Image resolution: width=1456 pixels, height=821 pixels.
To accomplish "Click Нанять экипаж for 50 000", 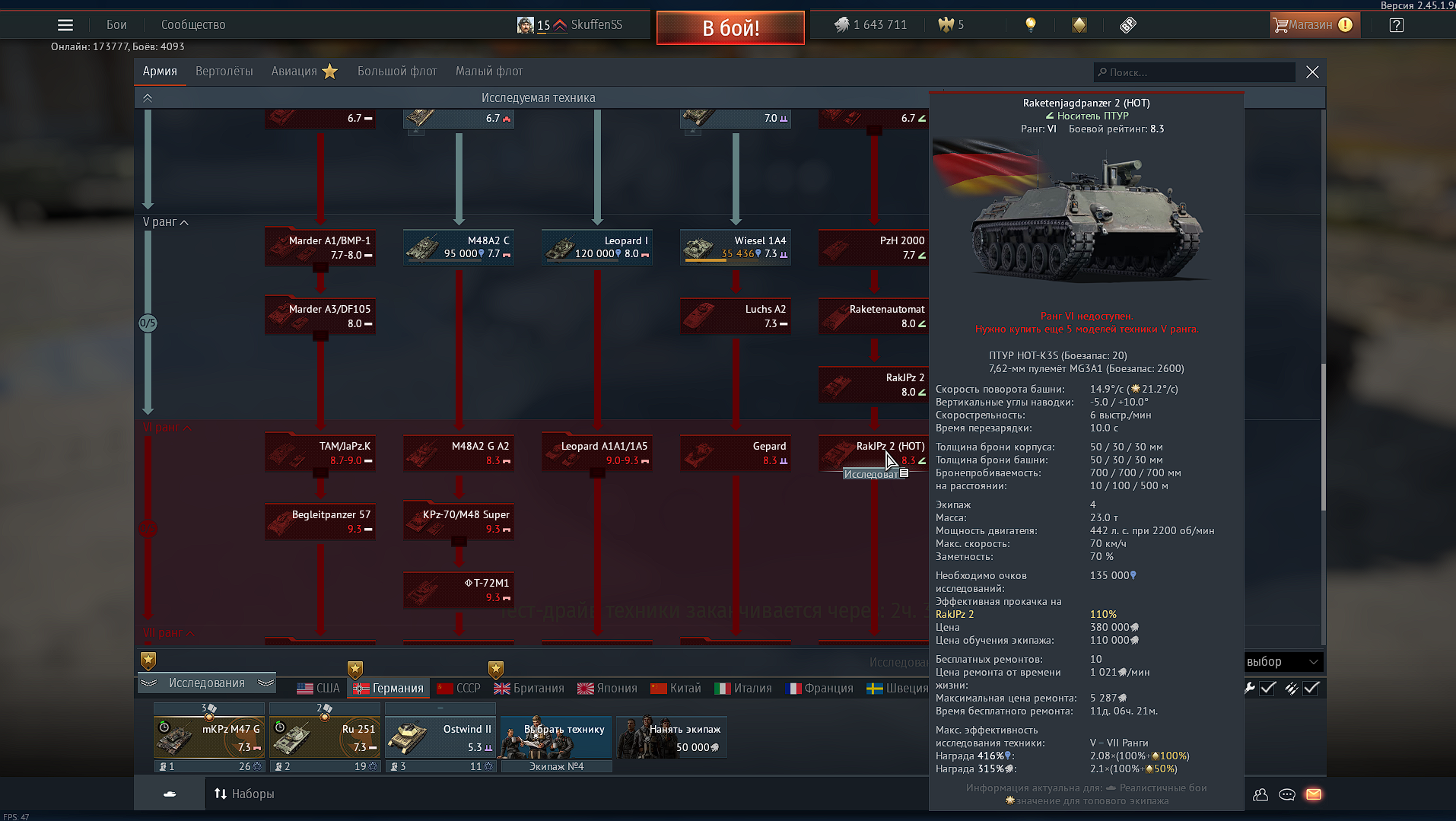I will click(x=672, y=737).
